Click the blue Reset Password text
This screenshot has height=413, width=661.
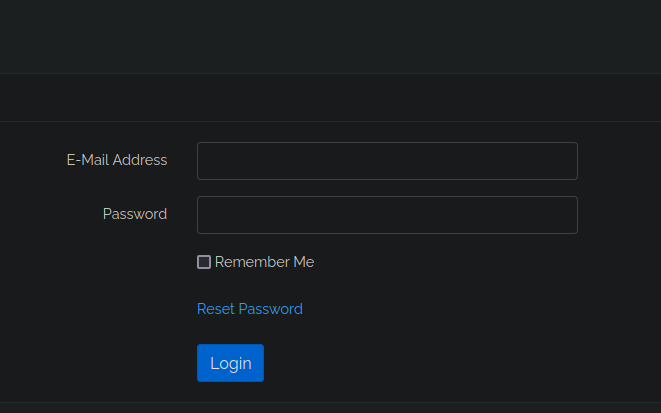pos(250,309)
